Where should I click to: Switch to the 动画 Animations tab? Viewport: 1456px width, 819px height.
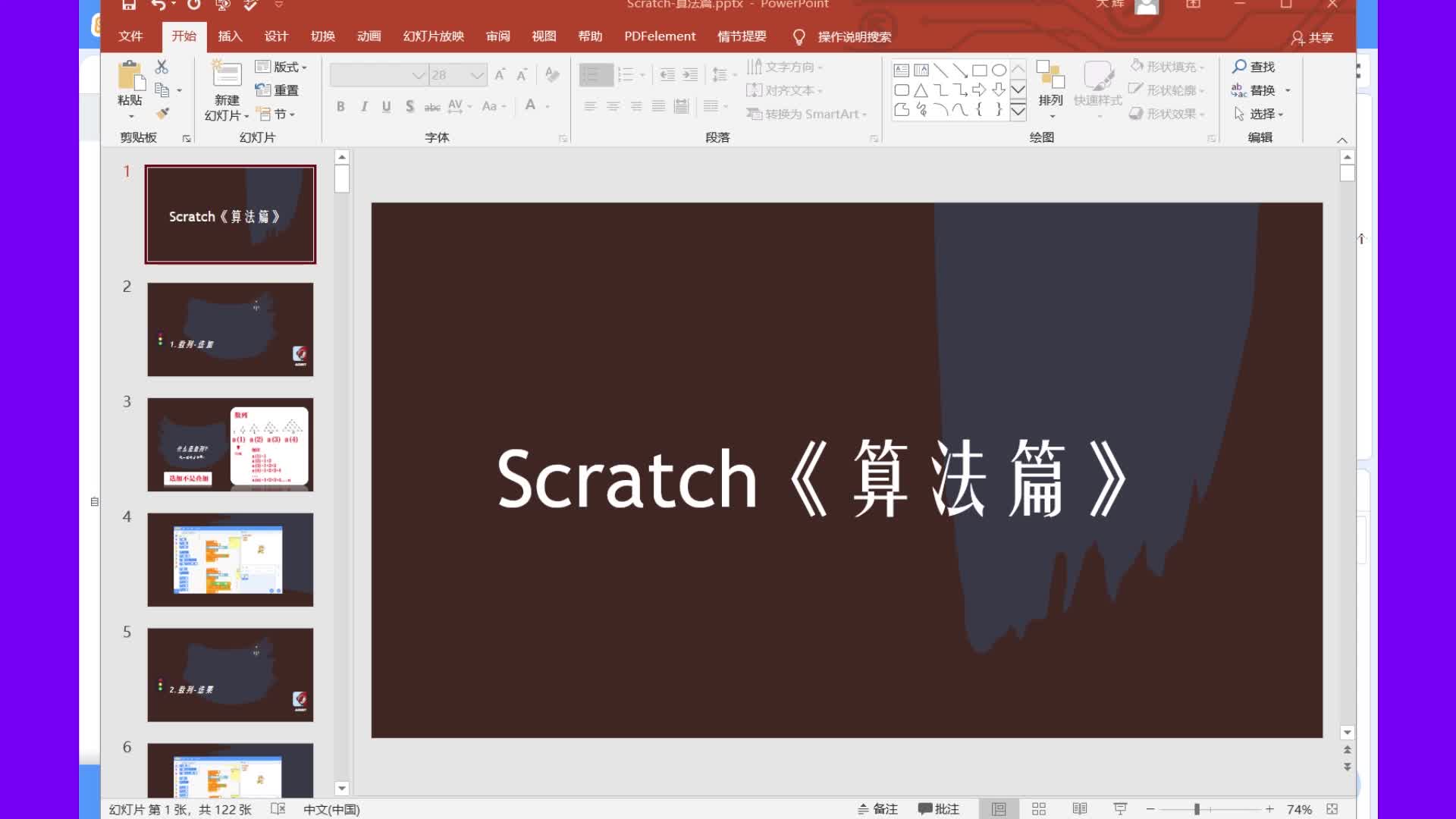pos(369,36)
